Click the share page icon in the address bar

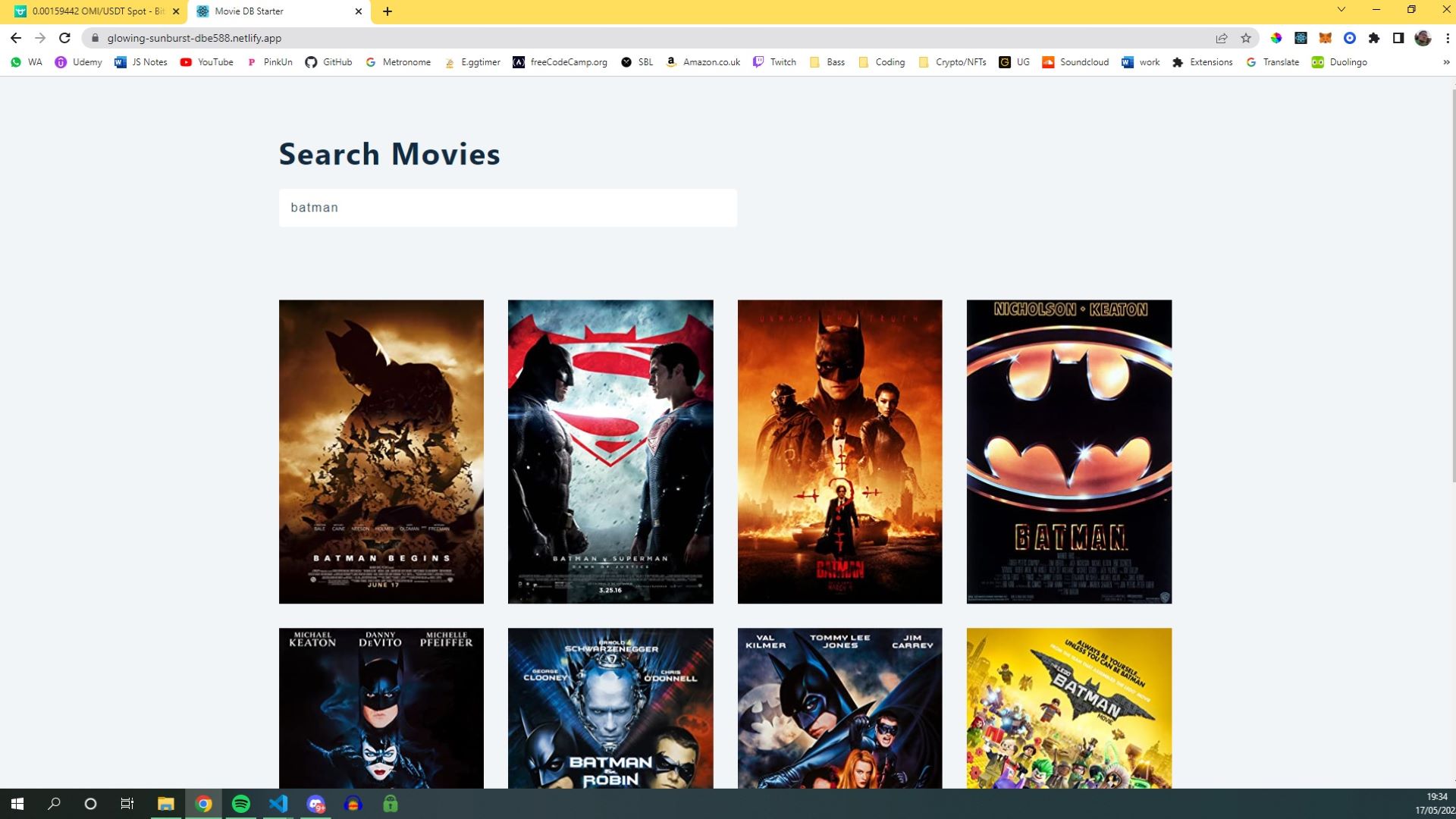point(1222,38)
